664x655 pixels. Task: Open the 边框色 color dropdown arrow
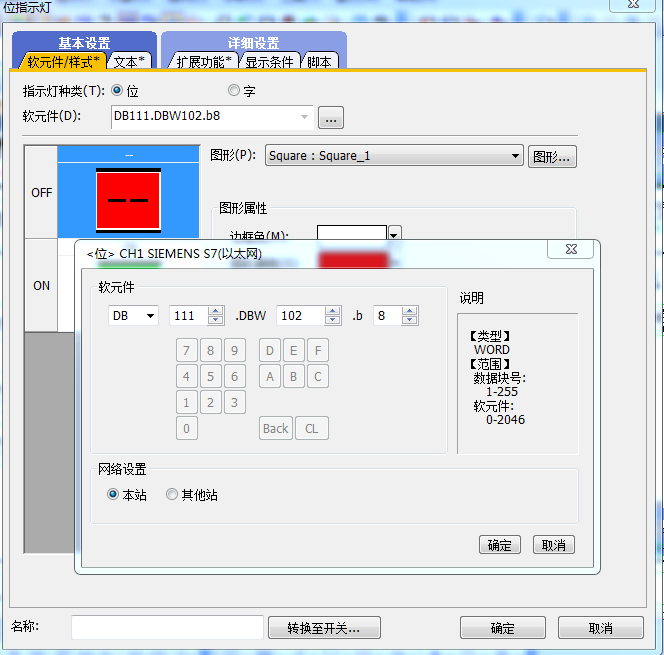394,233
